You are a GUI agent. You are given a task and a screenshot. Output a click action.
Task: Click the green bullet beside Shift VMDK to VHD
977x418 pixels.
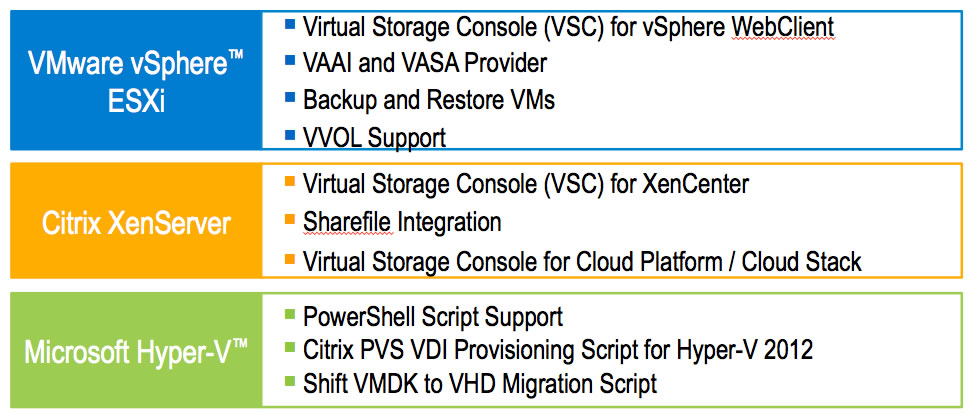288,381
